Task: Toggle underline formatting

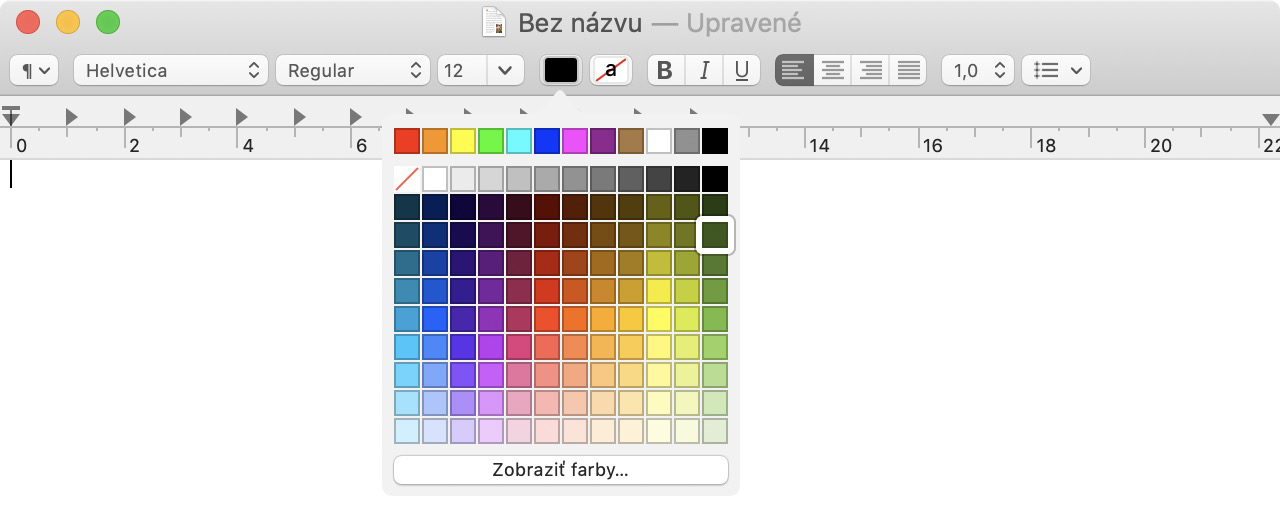Action: point(742,70)
